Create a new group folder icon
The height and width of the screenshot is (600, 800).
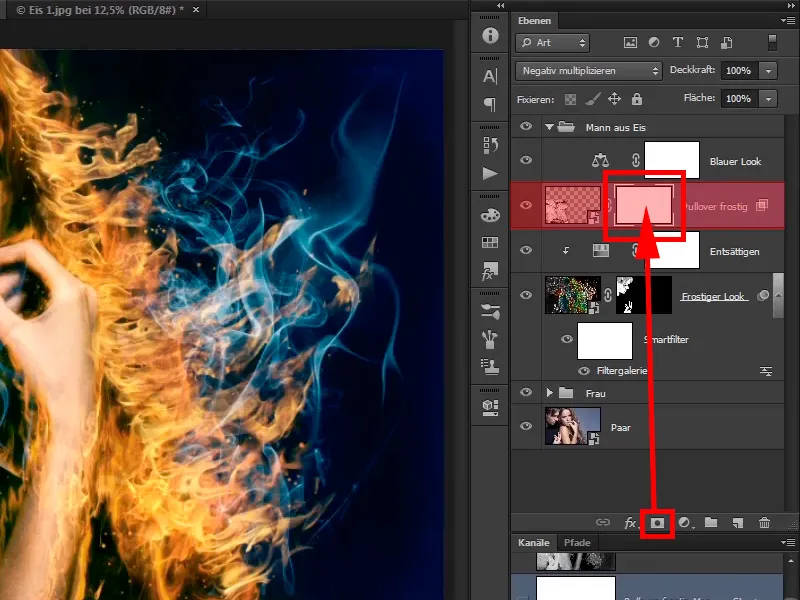pyautogui.click(x=711, y=522)
